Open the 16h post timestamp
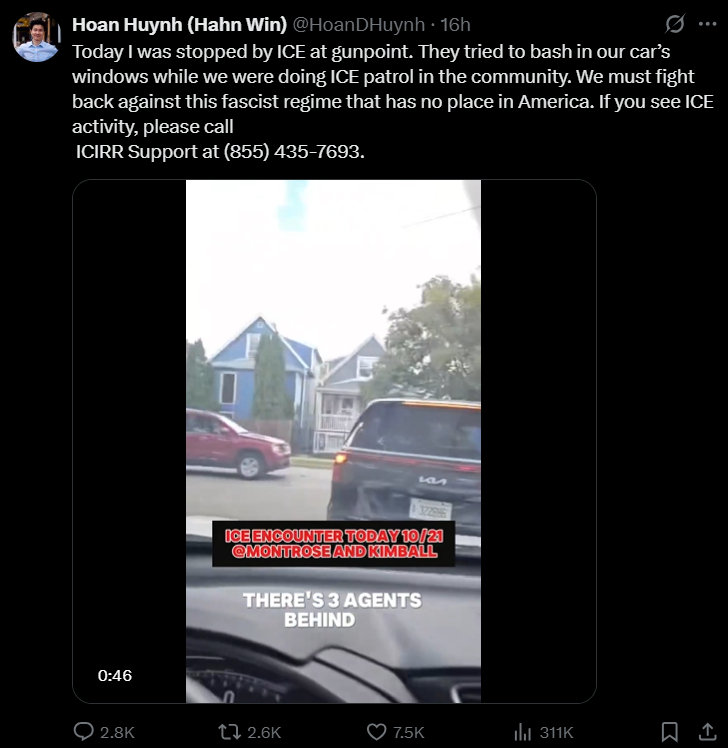The height and width of the screenshot is (748, 728). 455,24
